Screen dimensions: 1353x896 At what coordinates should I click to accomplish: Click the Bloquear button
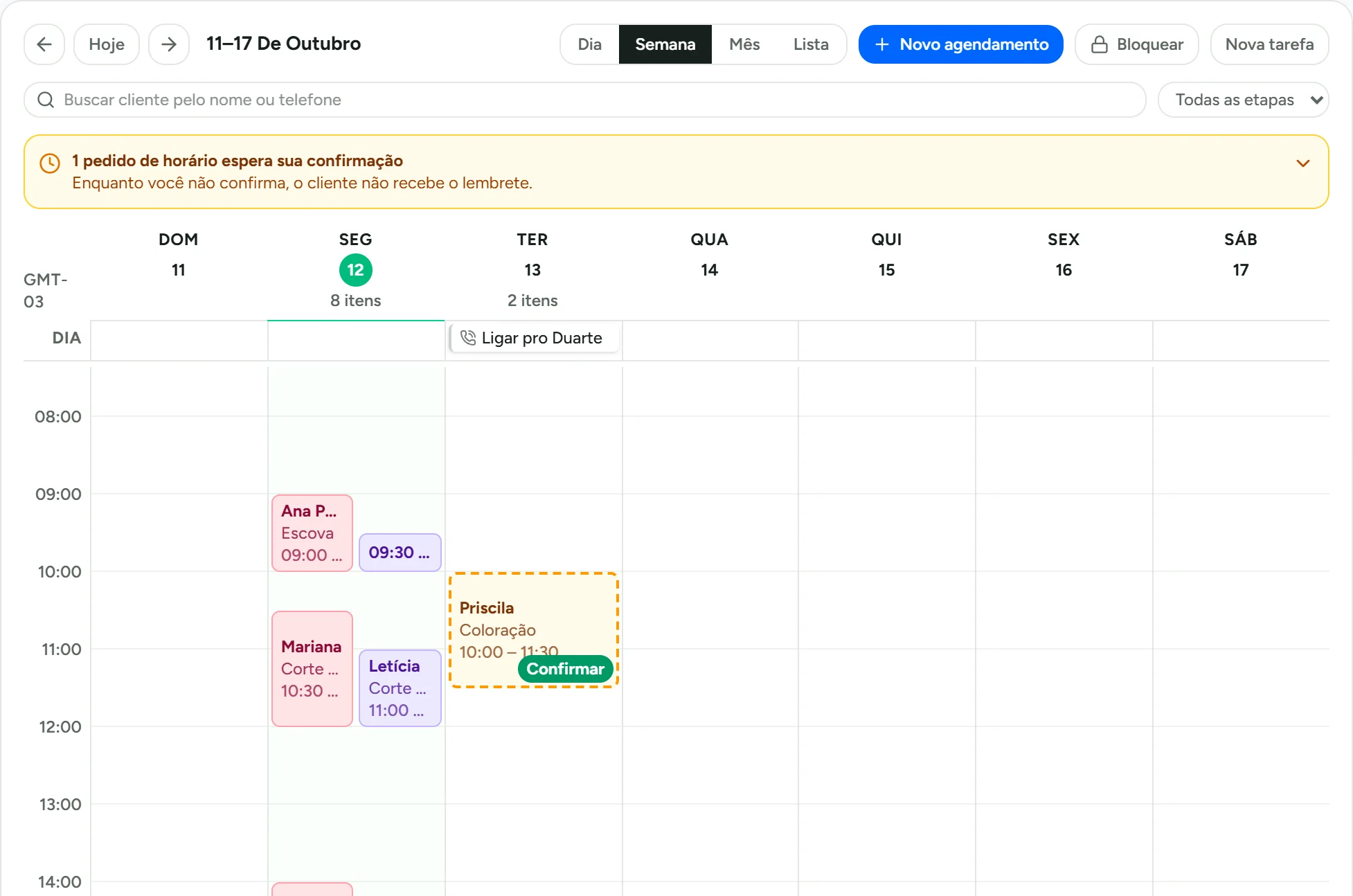(1137, 44)
